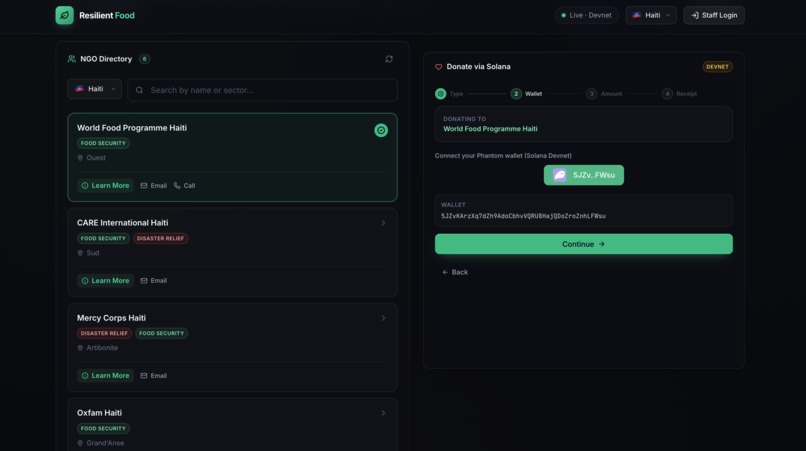The height and width of the screenshot is (451, 806).
Task: Click the Disaster Relief tag on CARE International
Action: click(x=160, y=239)
